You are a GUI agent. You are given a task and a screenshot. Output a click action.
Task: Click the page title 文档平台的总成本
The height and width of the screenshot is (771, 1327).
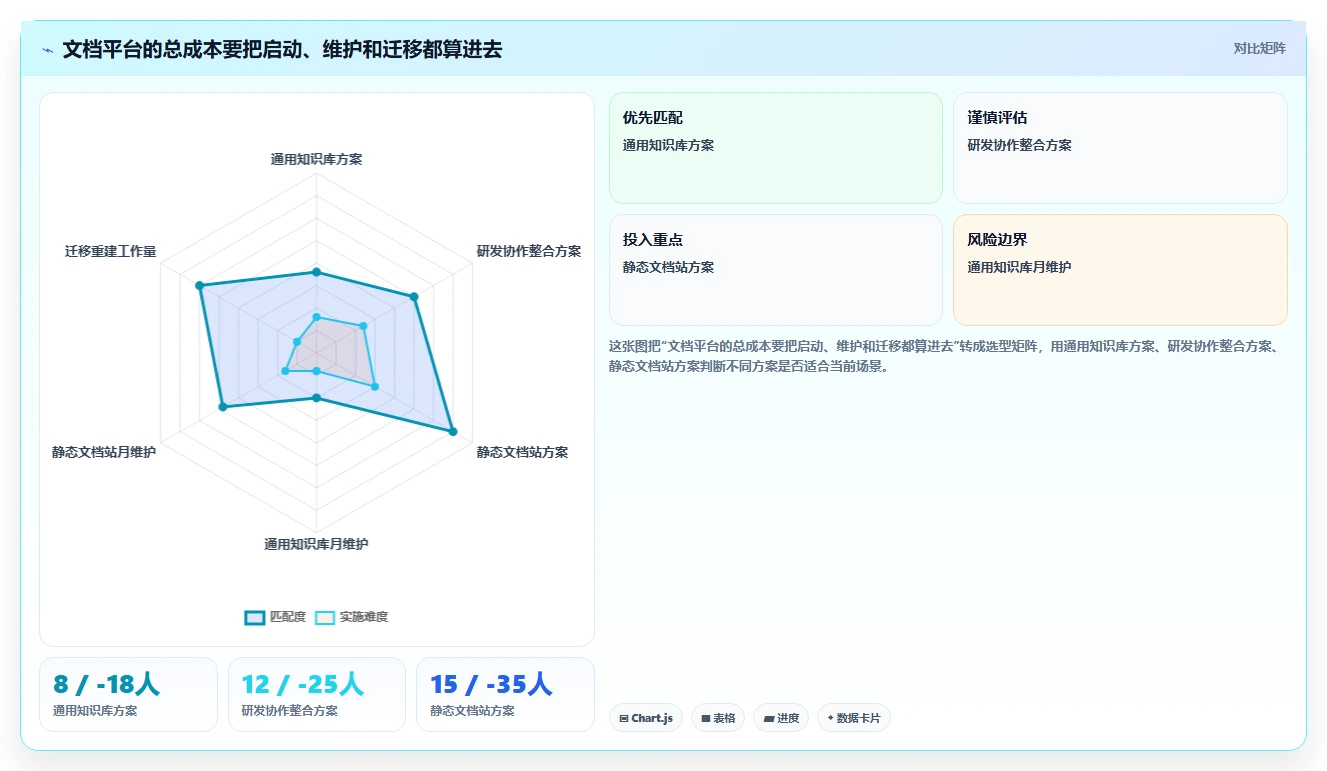[x=282, y=49]
